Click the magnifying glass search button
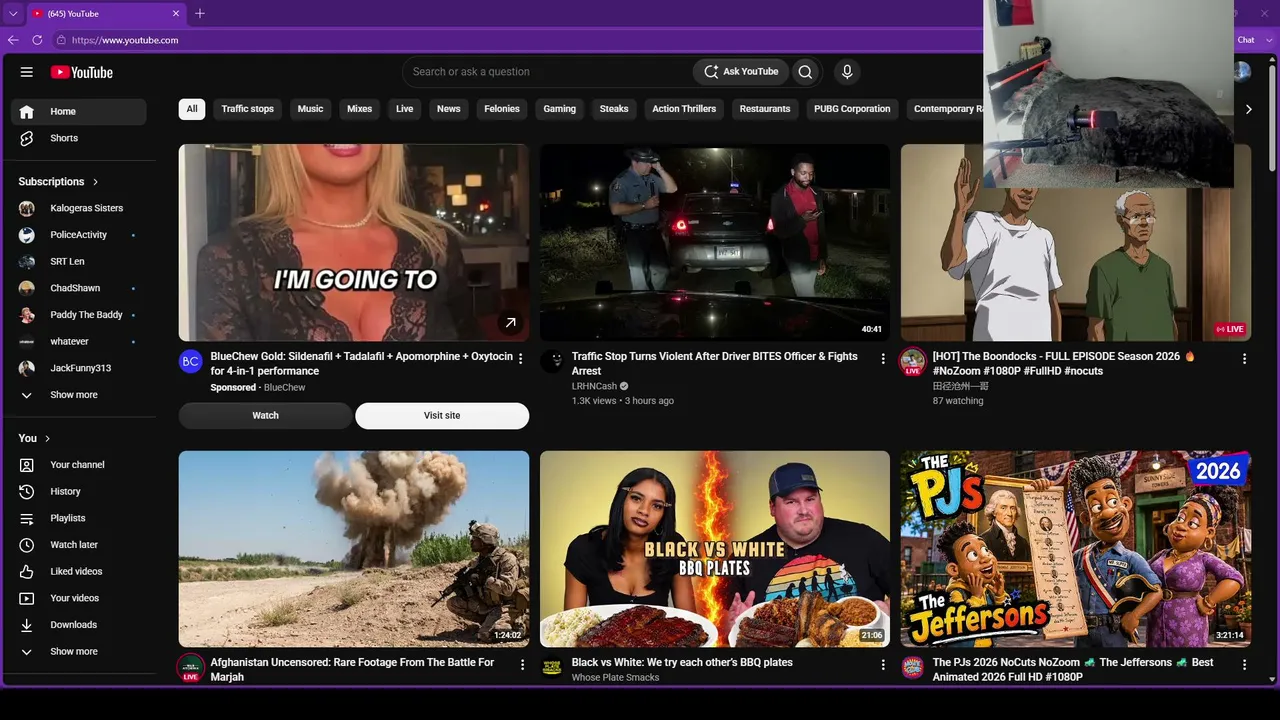Image resolution: width=1280 pixels, height=720 pixels. [x=805, y=72]
